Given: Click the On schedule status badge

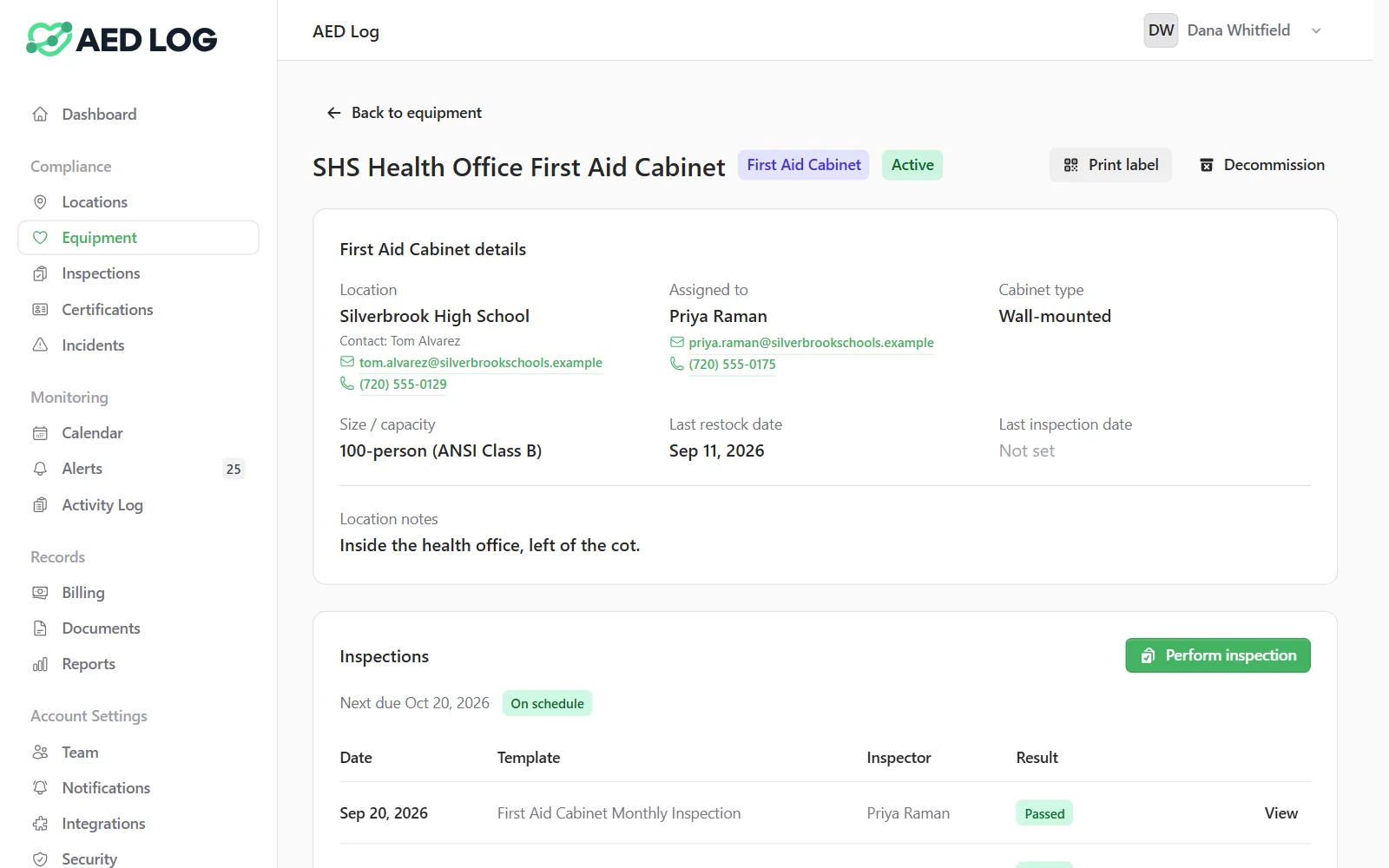Looking at the screenshot, I should [547, 703].
